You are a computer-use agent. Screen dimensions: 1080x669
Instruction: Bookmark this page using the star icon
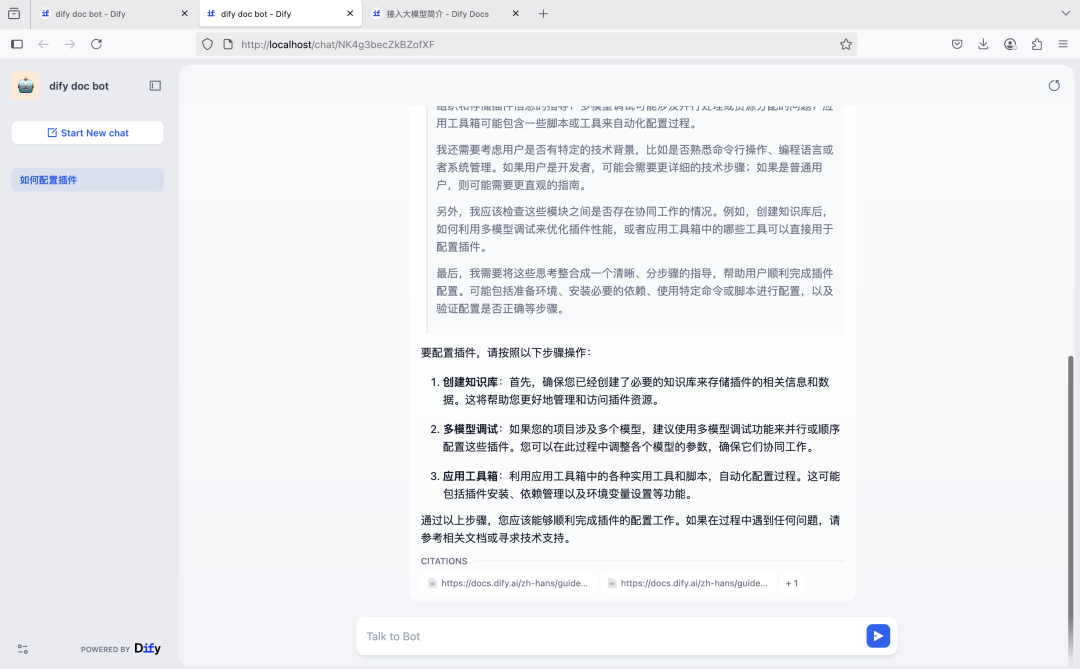pos(845,44)
